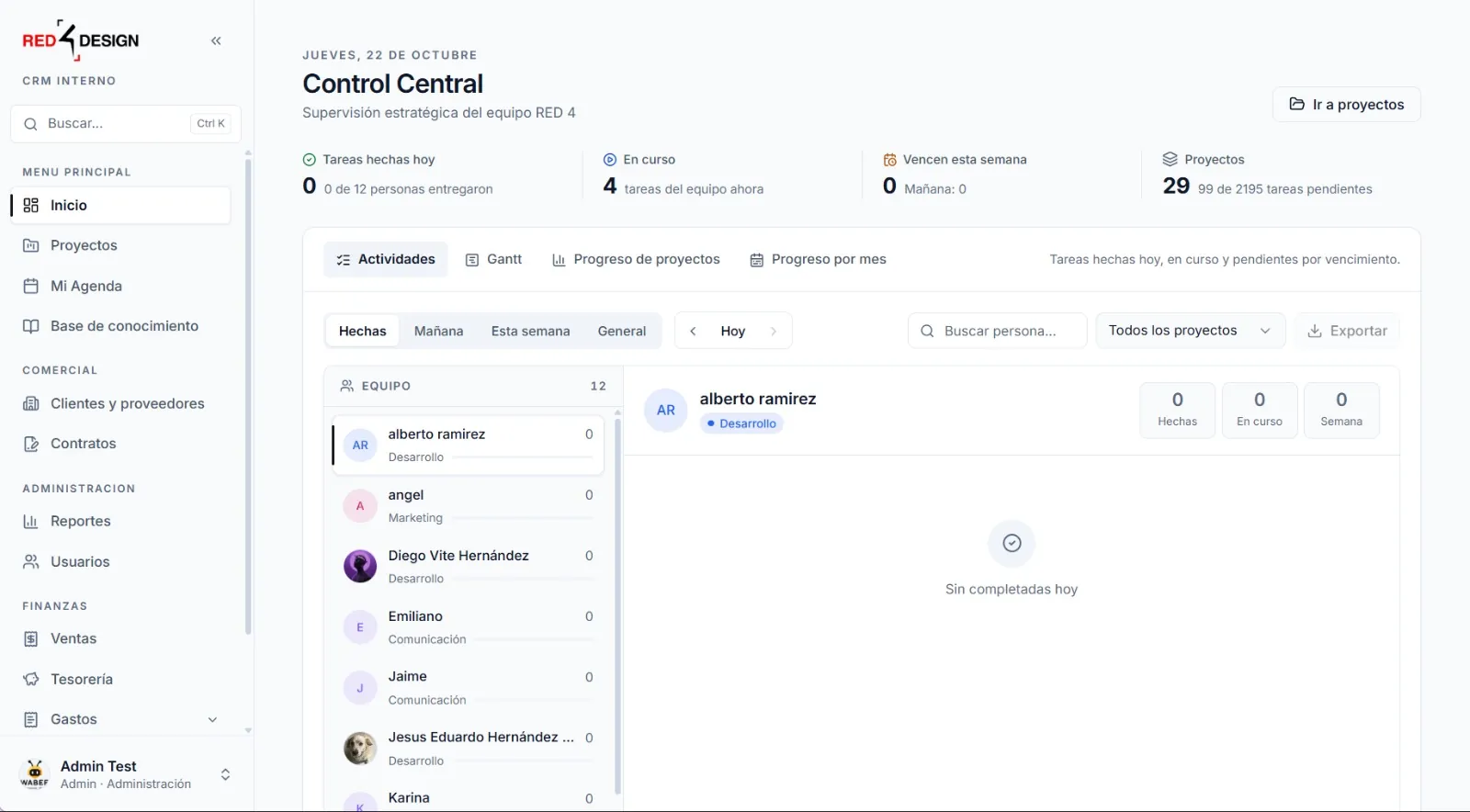Switch to the Actividades tab
1470x812 pixels.
tap(386, 259)
